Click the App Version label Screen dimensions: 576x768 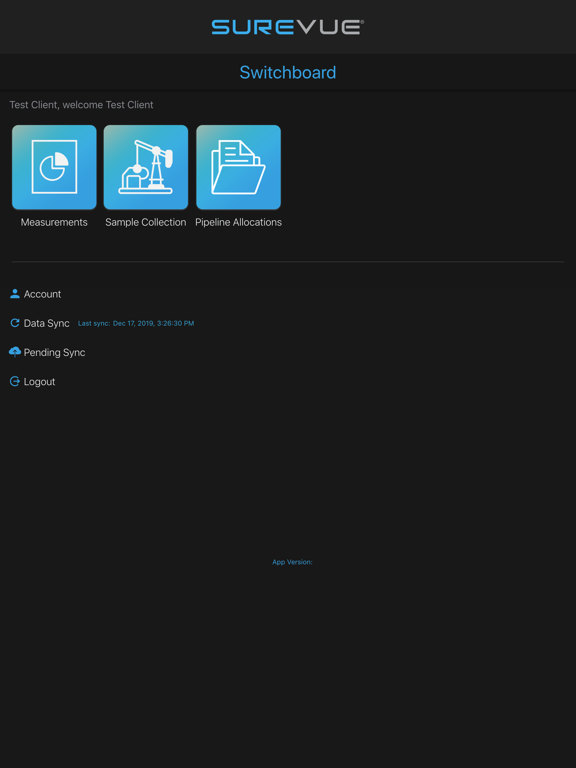(x=292, y=562)
